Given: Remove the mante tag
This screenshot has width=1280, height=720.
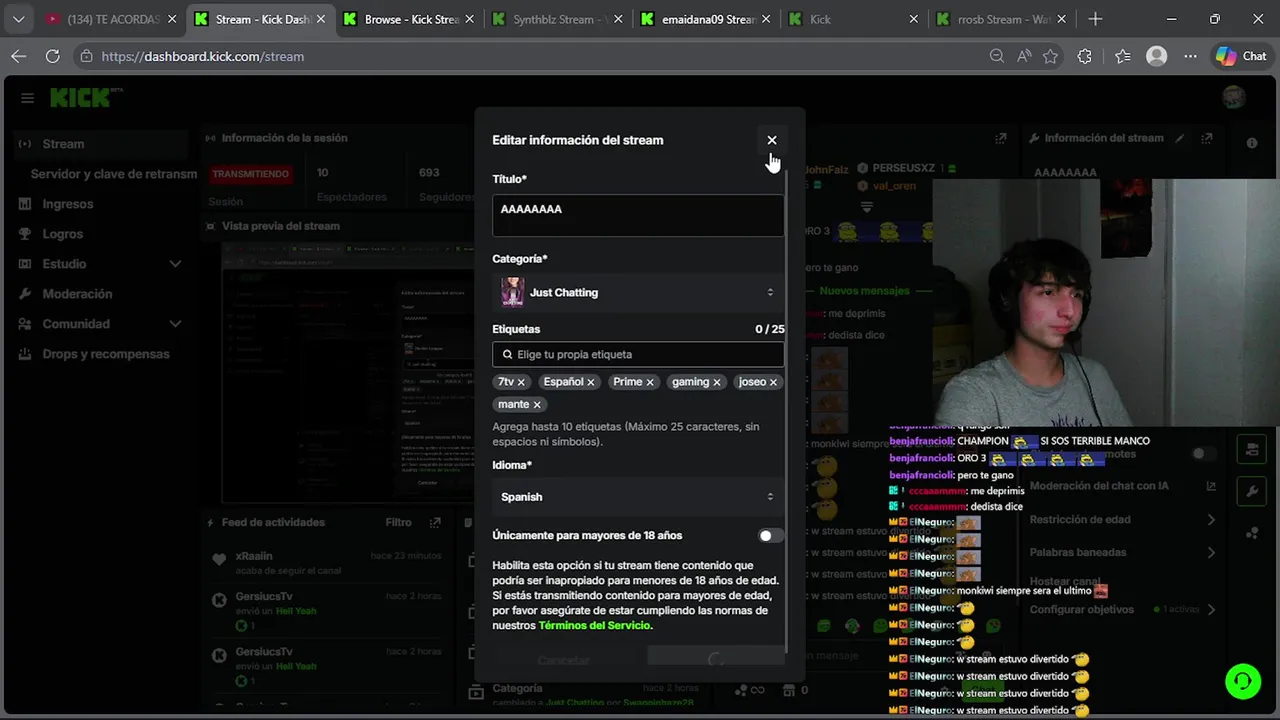Looking at the screenshot, I should 537,404.
